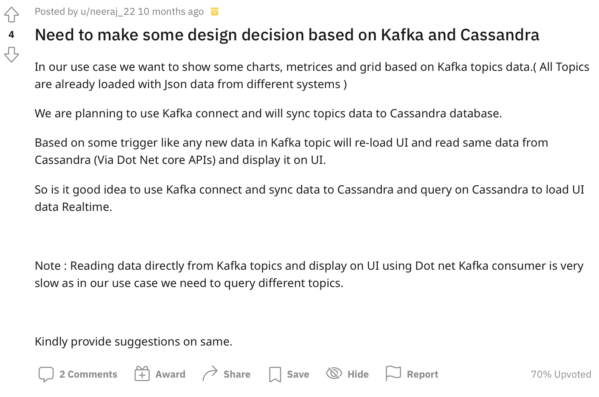Click the bookmark Save icon
Viewport: 599px width, 397px height.
click(x=275, y=374)
